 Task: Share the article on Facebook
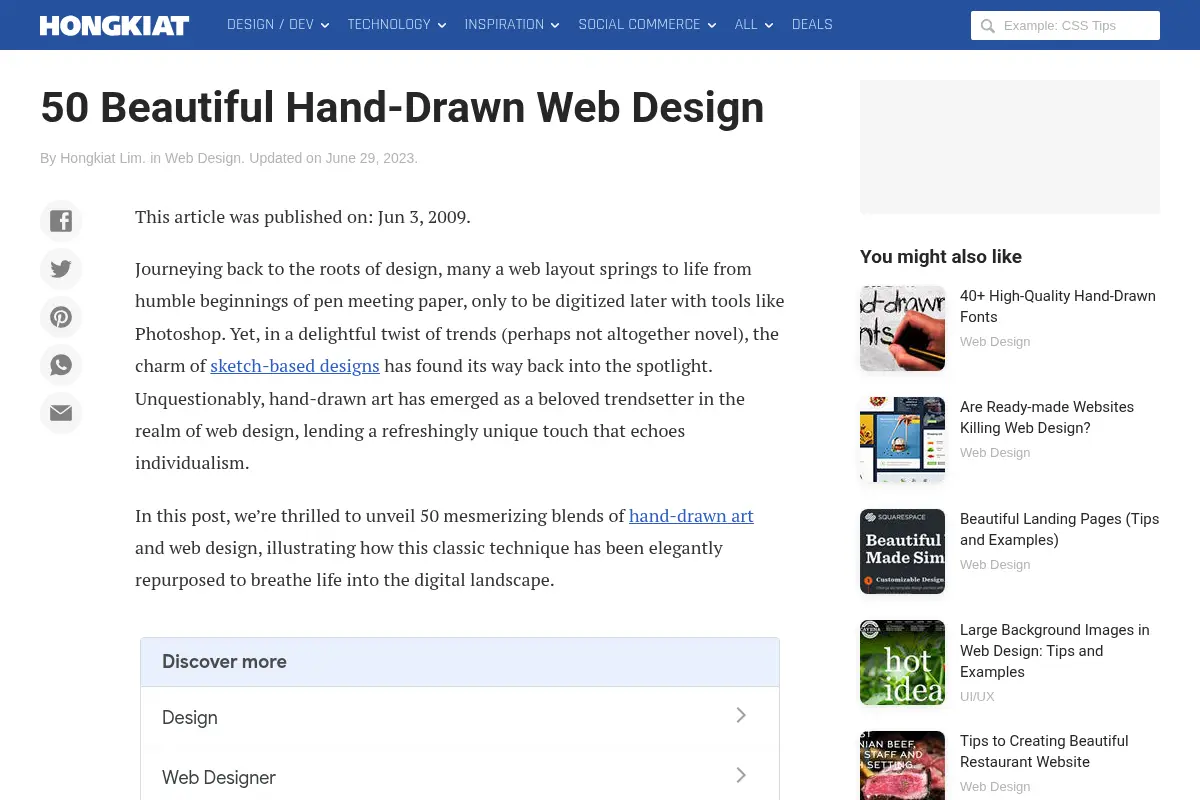coord(61,221)
